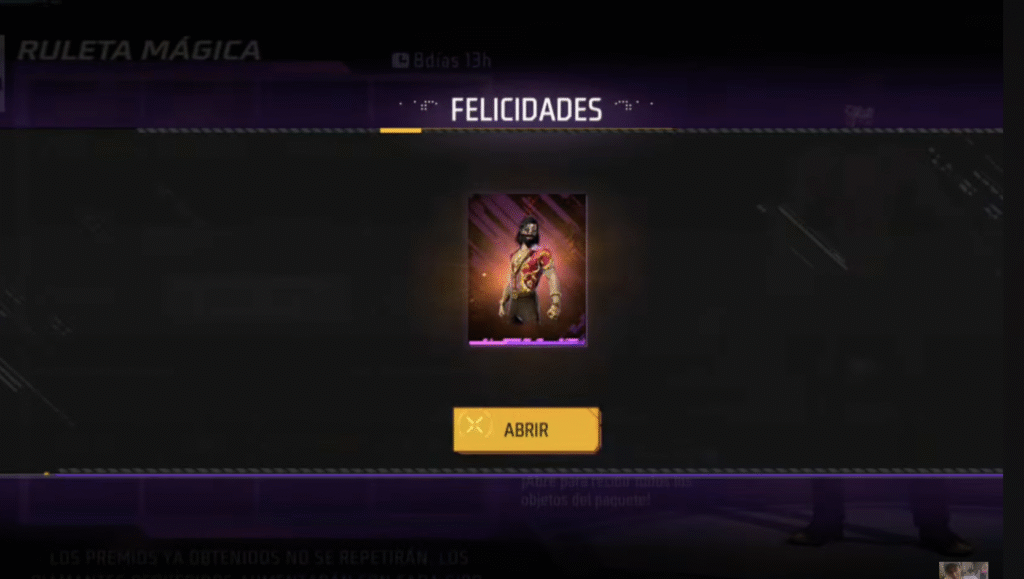Click the faint signature icon at top right

pyautogui.click(x=859, y=116)
